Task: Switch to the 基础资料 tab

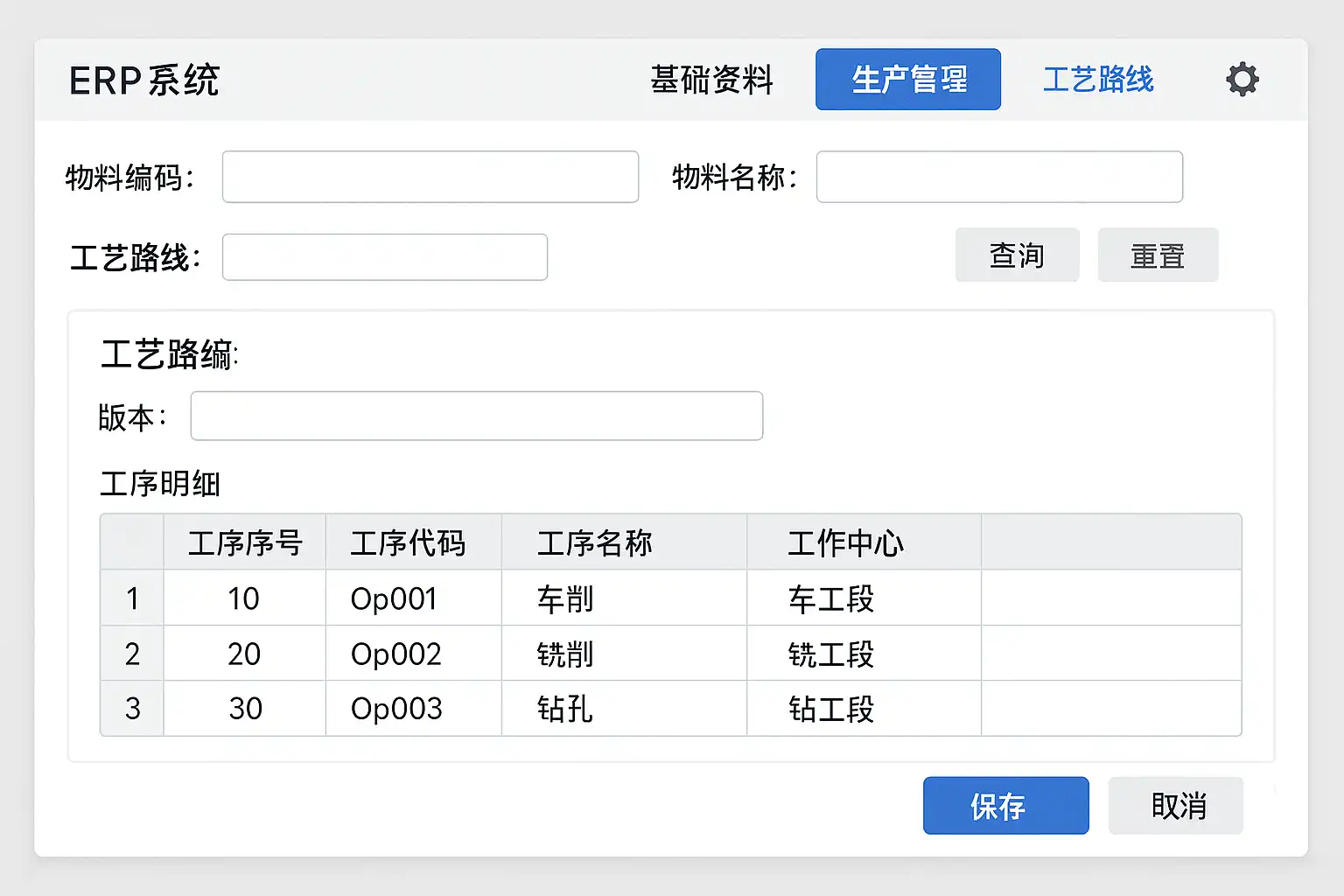Action: pyautogui.click(x=711, y=80)
